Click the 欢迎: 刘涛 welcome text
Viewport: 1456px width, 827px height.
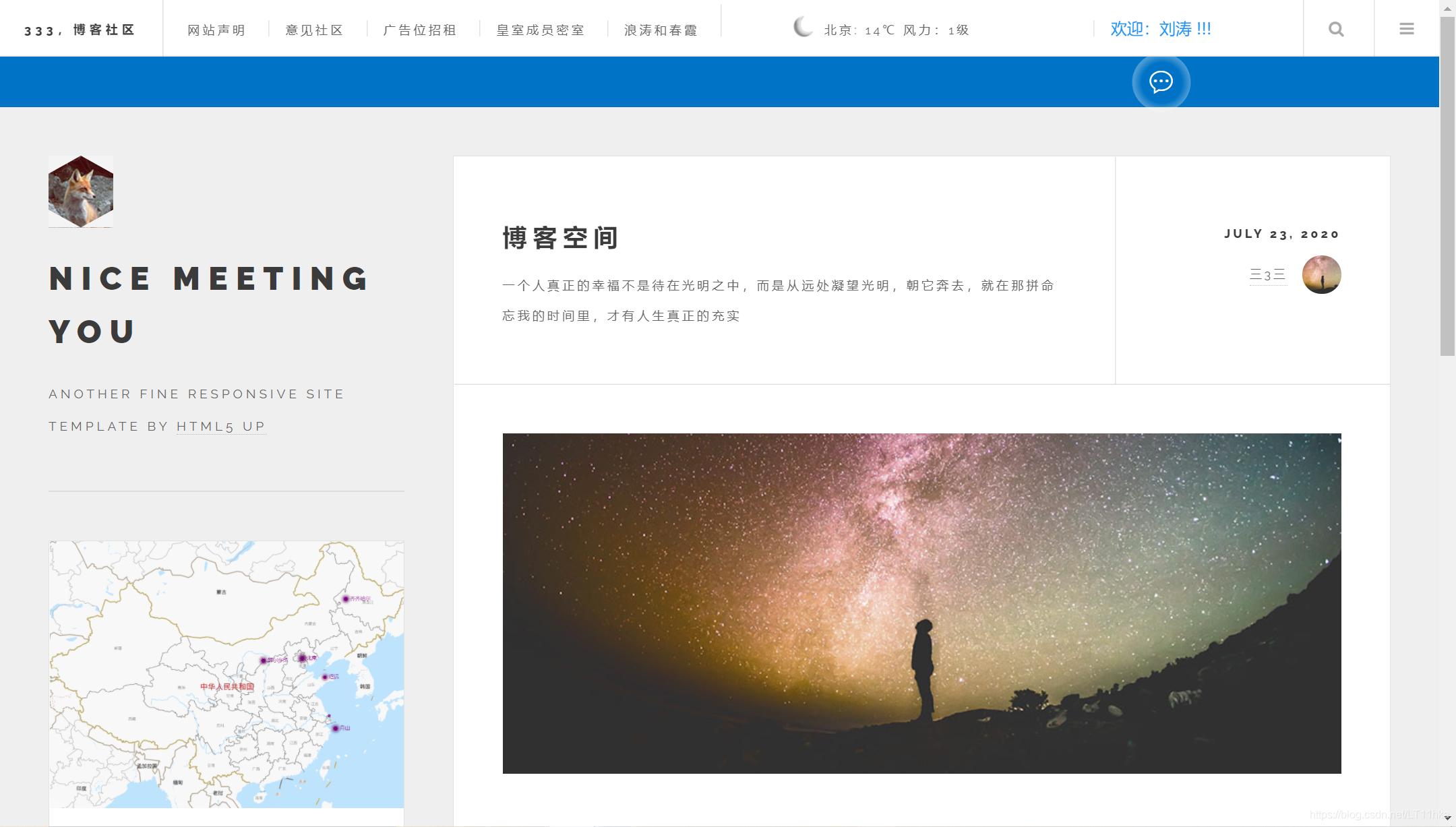[1161, 29]
